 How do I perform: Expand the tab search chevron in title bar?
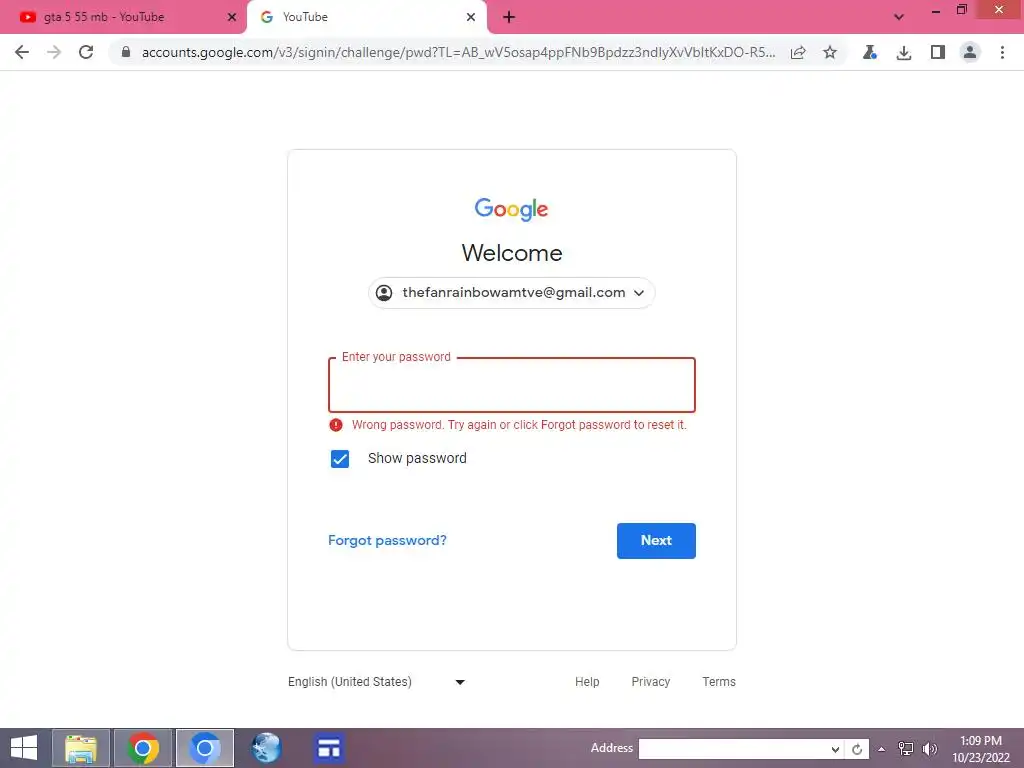899,17
